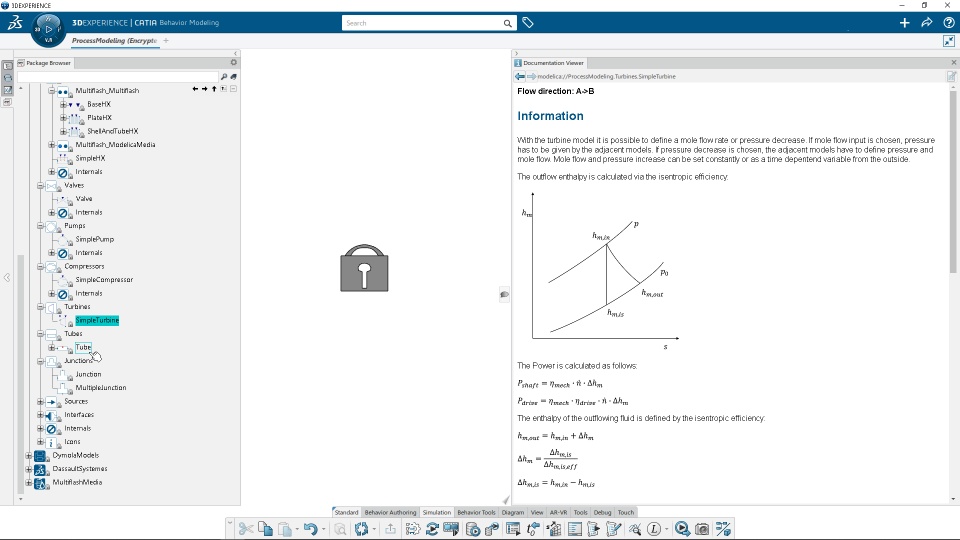Open the Undo history dropdown arrow

point(323,529)
